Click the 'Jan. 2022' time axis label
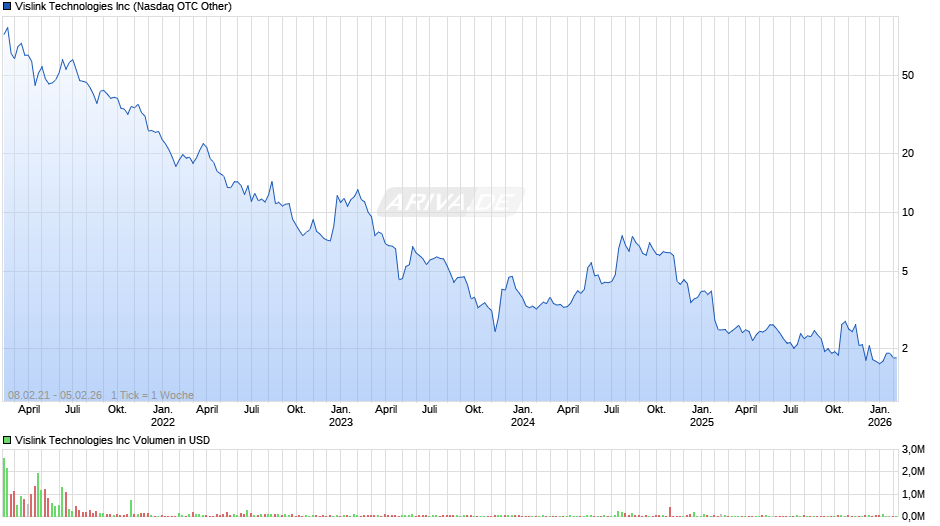This screenshot has width=940, height=526. (162, 416)
